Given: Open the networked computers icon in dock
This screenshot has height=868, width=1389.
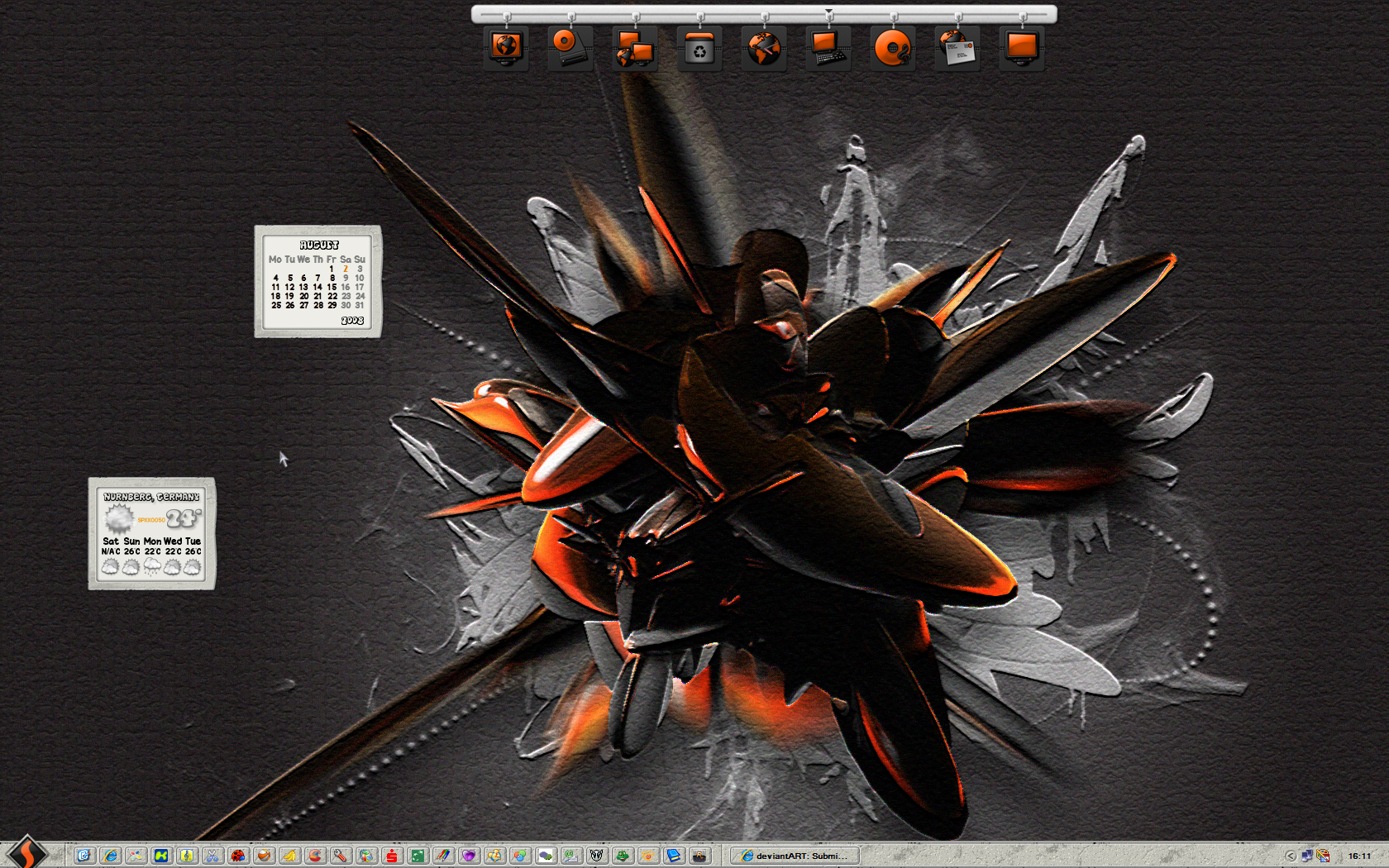Looking at the screenshot, I should click(x=635, y=48).
